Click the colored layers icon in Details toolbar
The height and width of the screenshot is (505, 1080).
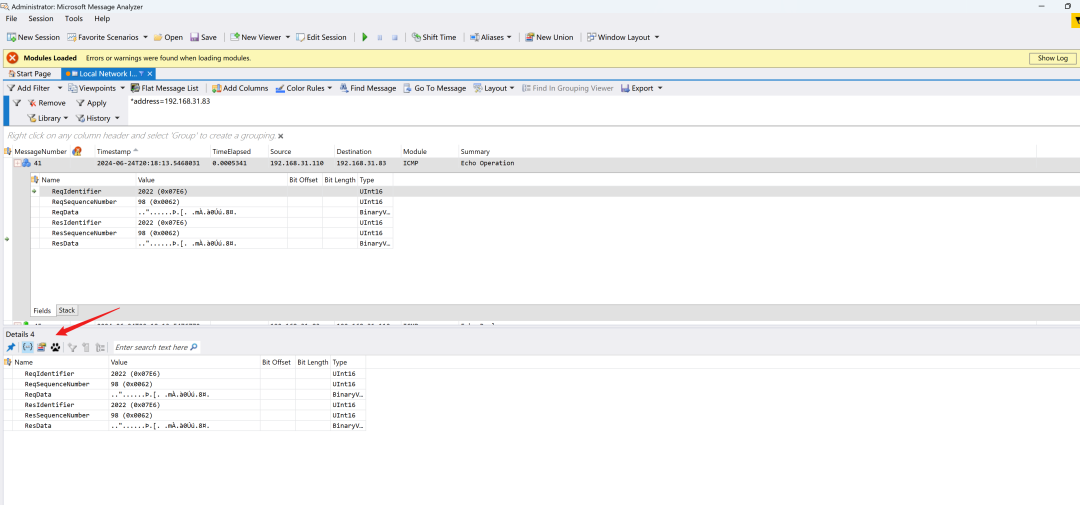point(41,347)
